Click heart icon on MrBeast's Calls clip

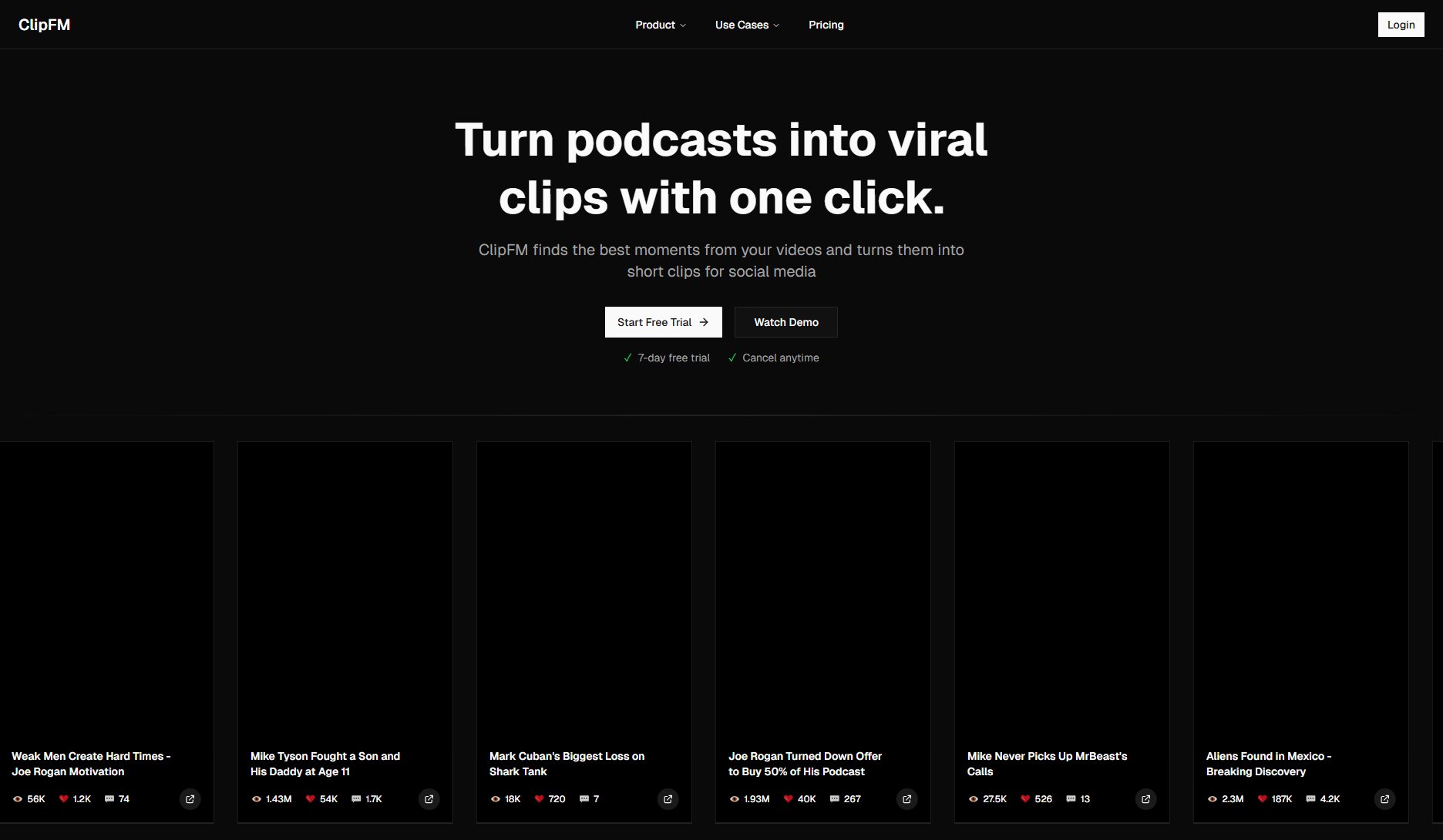pos(1025,799)
